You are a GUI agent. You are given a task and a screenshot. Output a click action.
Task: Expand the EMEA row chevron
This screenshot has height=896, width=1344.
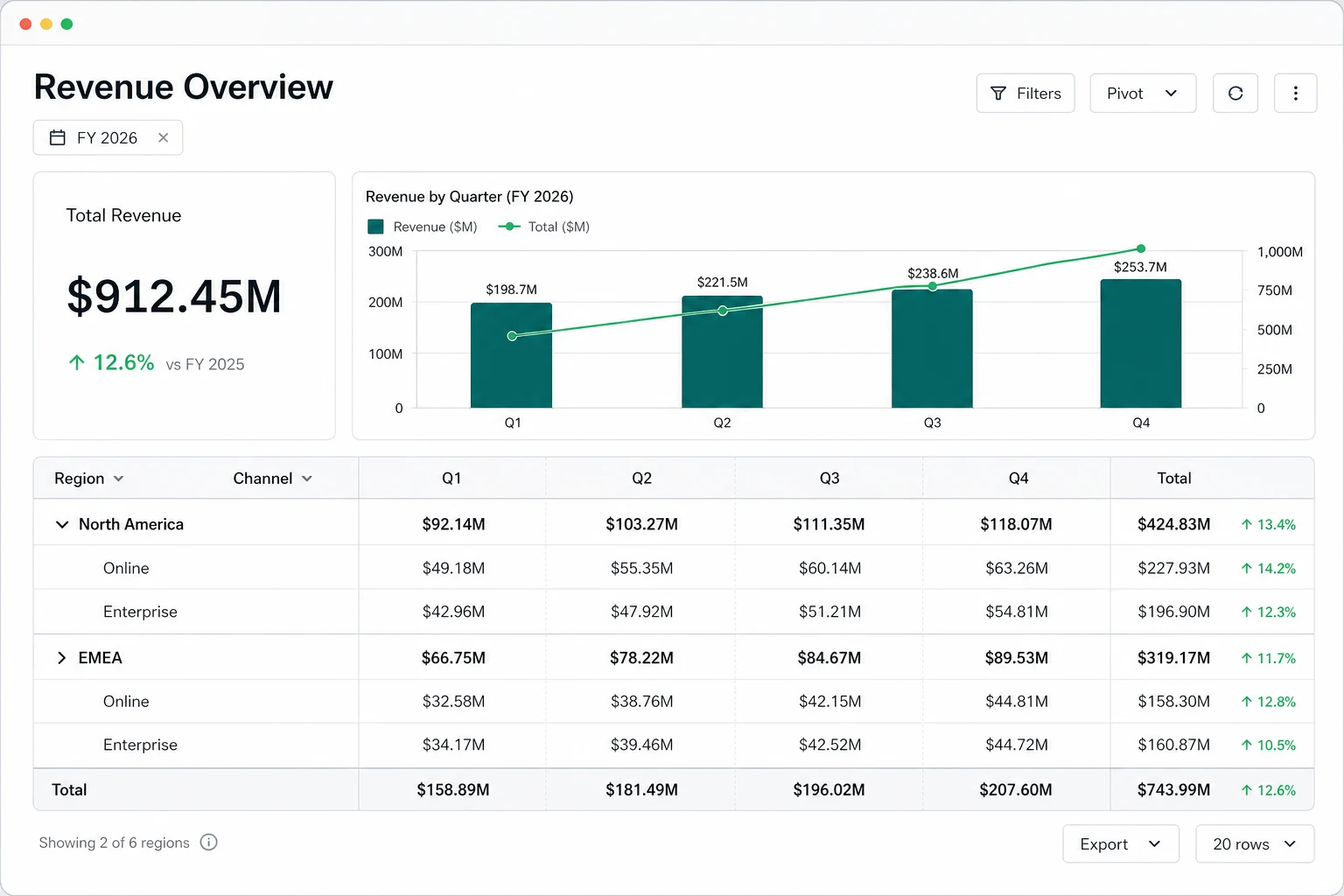tap(61, 658)
